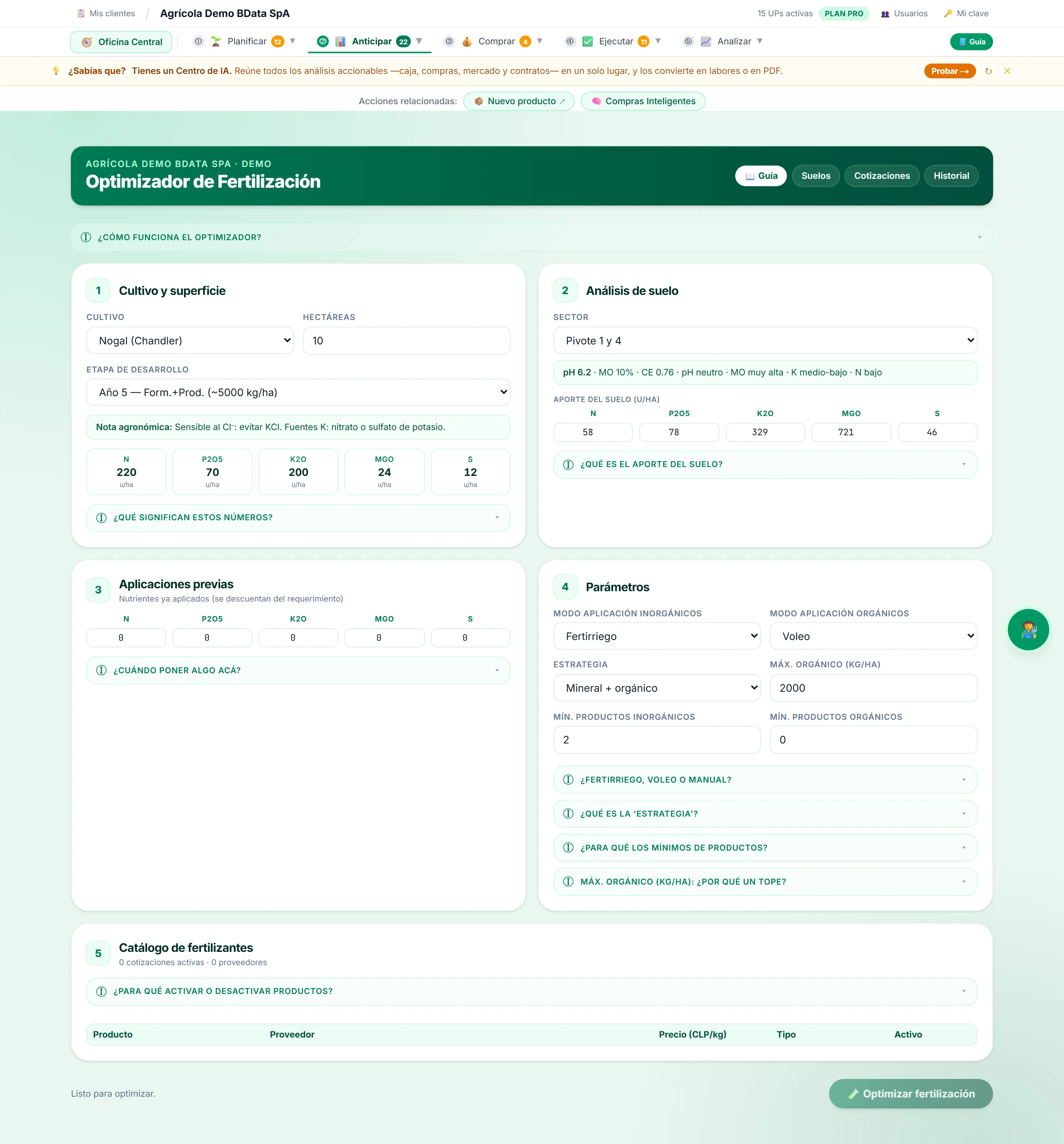Click the Planificar sprout icon
The height and width of the screenshot is (1144, 1064).
[216, 41]
